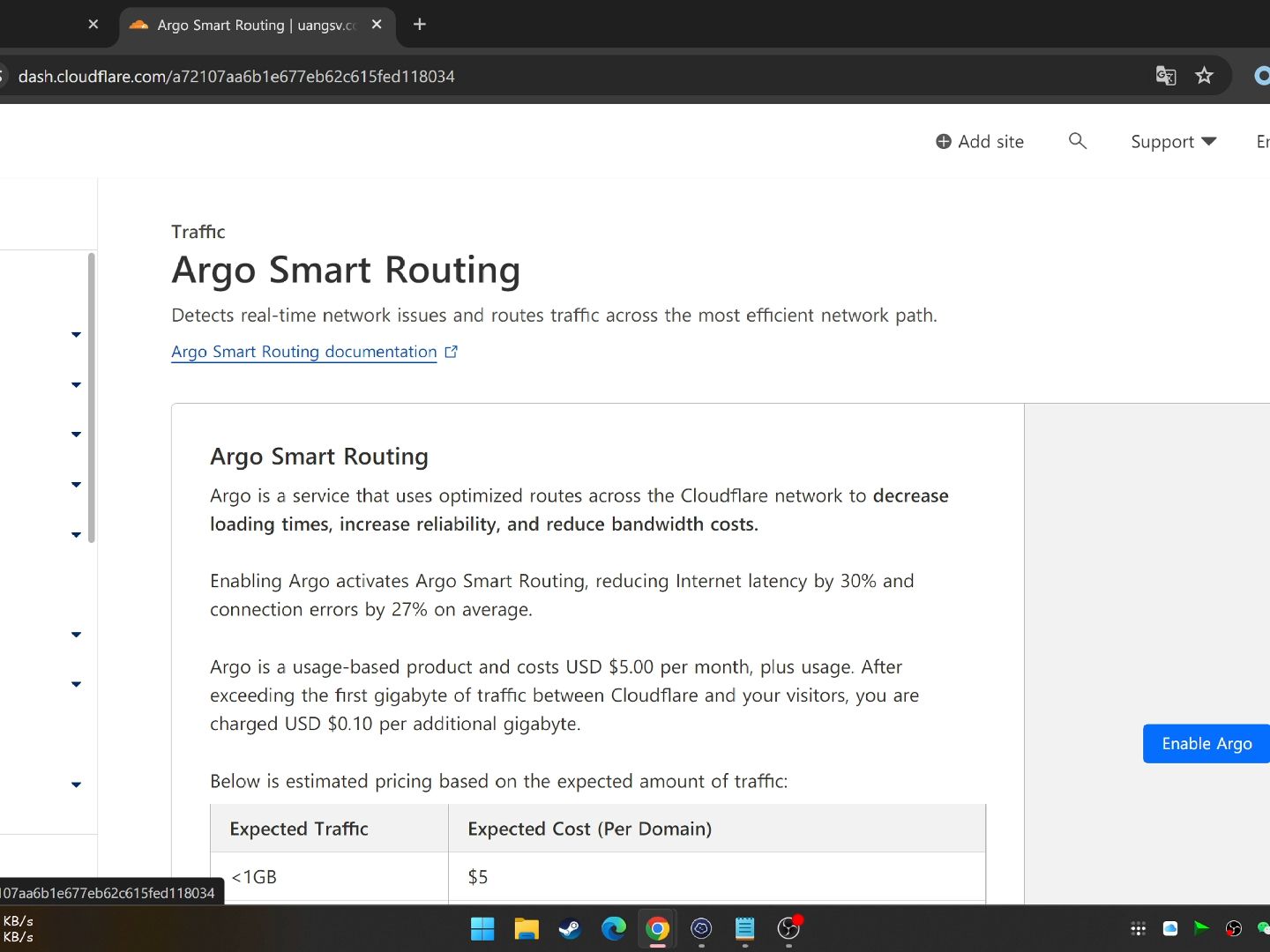Launch Steam from the taskbar
Viewport: 1270px width, 952px height.
(x=570, y=928)
